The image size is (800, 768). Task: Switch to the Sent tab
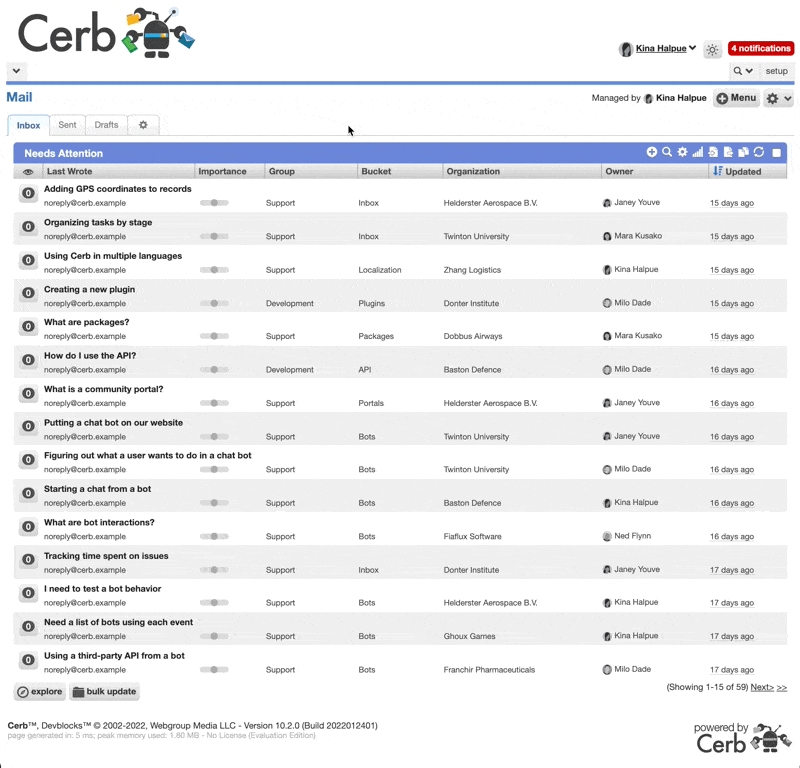[67, 125]
